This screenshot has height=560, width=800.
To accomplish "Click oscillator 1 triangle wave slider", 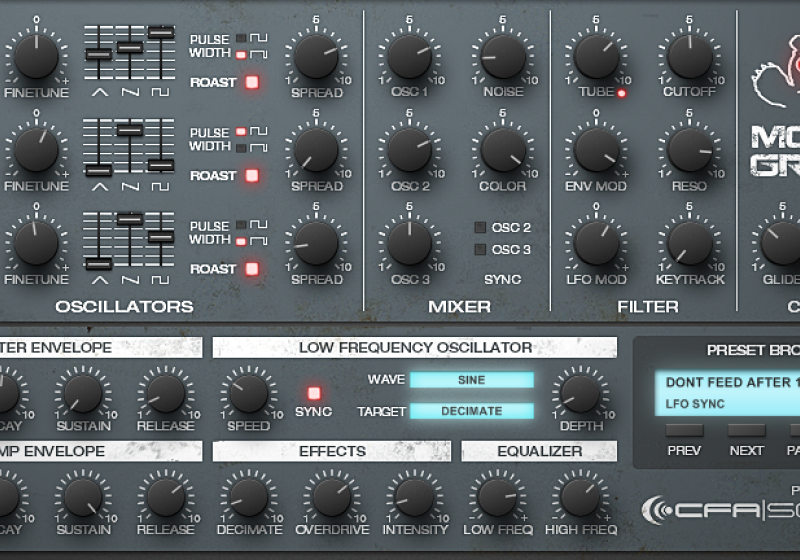I will click(98, 54).
